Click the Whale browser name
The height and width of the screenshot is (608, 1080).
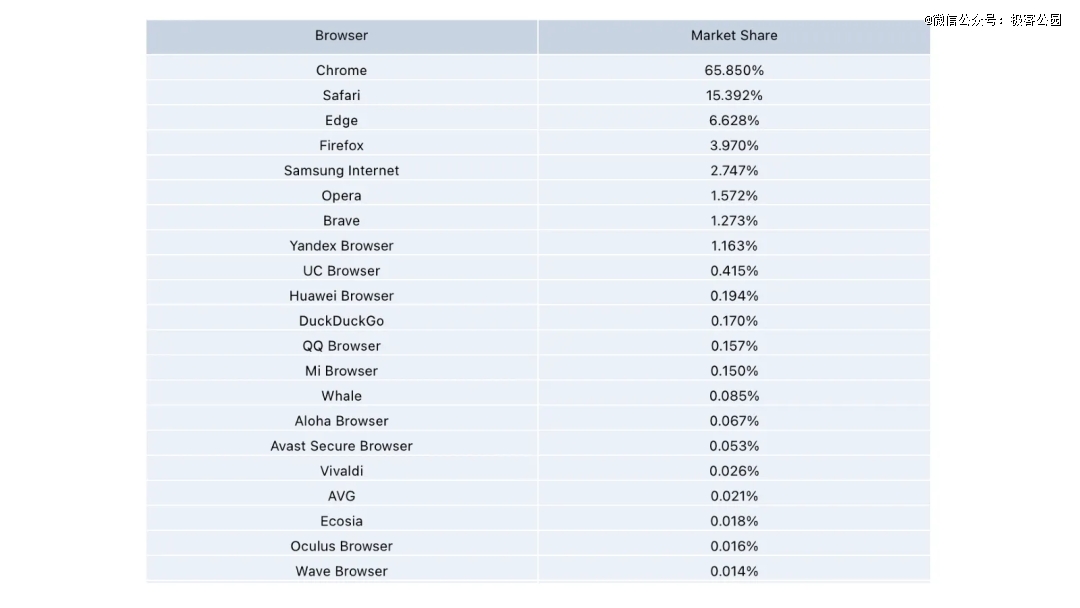341,395
